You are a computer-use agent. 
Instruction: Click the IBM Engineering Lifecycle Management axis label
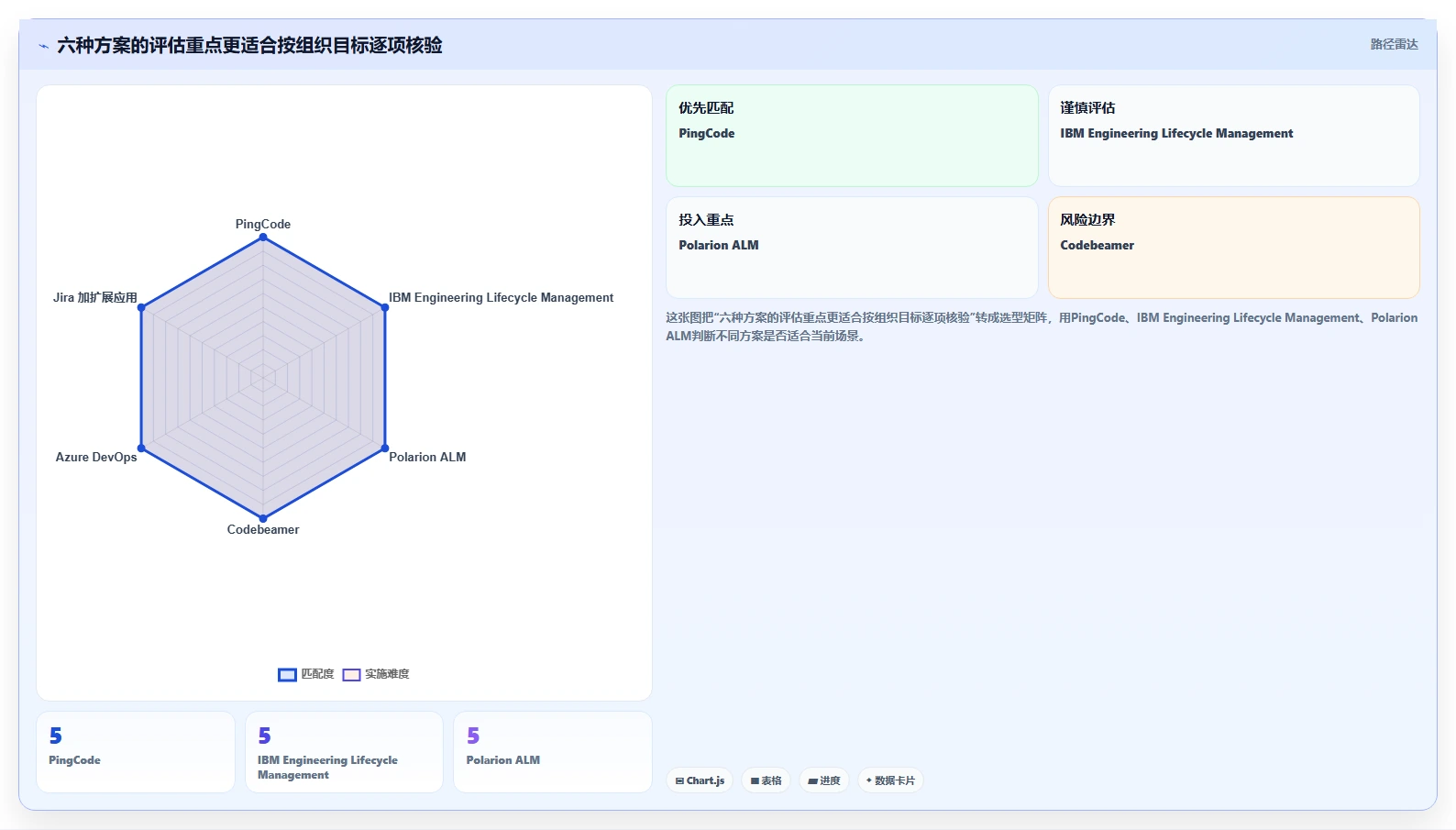point(502,297)
